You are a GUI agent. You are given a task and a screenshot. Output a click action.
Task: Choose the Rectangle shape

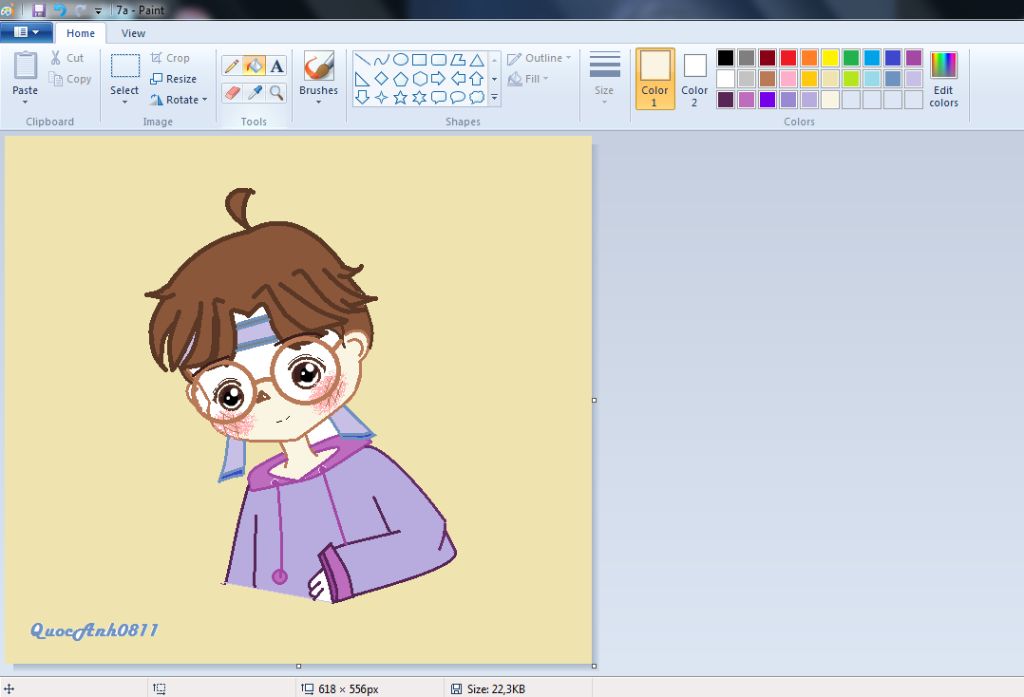(419, 60)
